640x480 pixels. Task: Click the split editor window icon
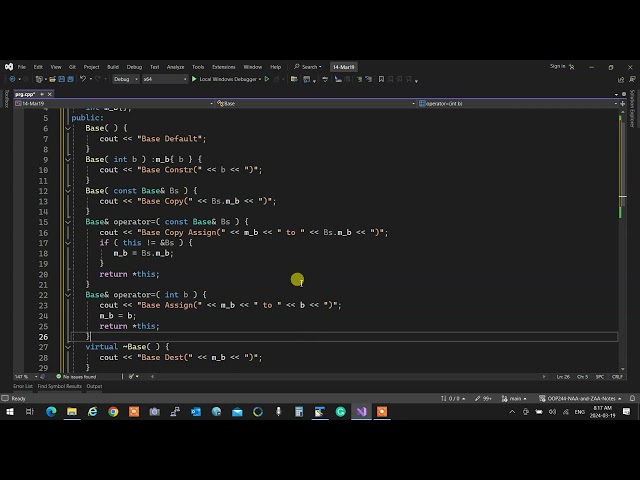pyautogui.click(x=622, y=104)
